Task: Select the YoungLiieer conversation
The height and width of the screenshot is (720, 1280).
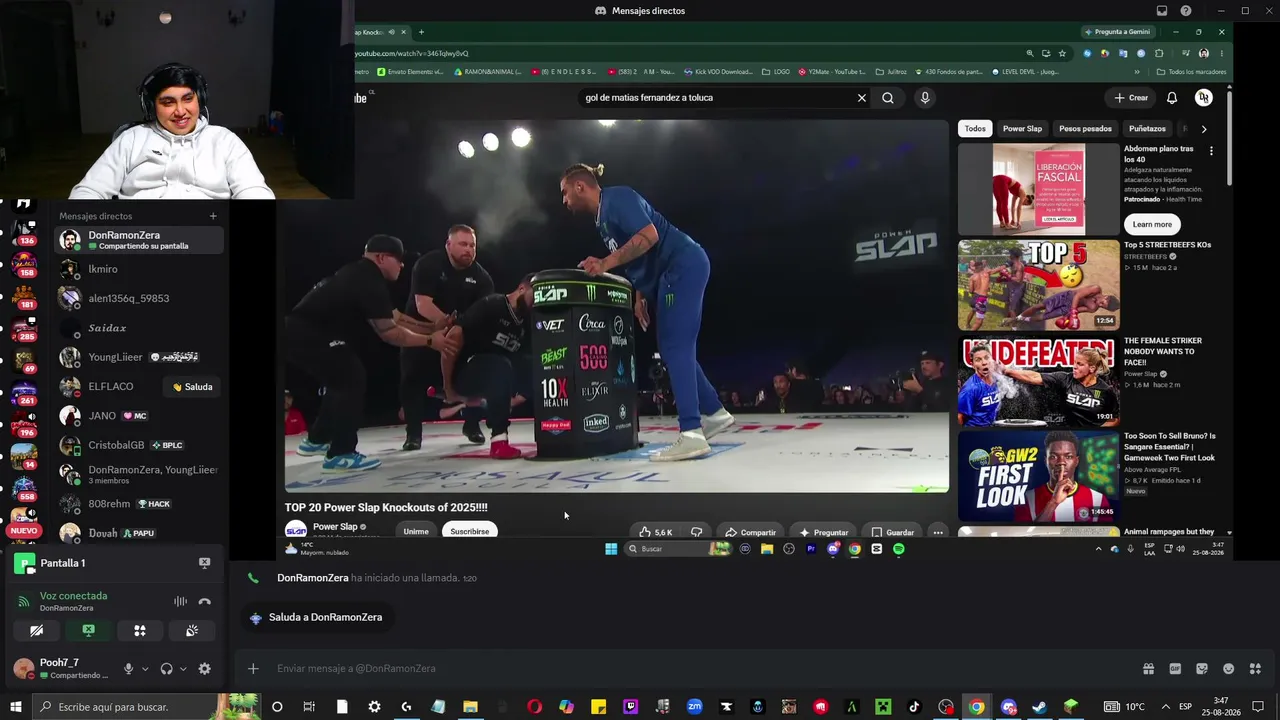Action: [139, 357]
